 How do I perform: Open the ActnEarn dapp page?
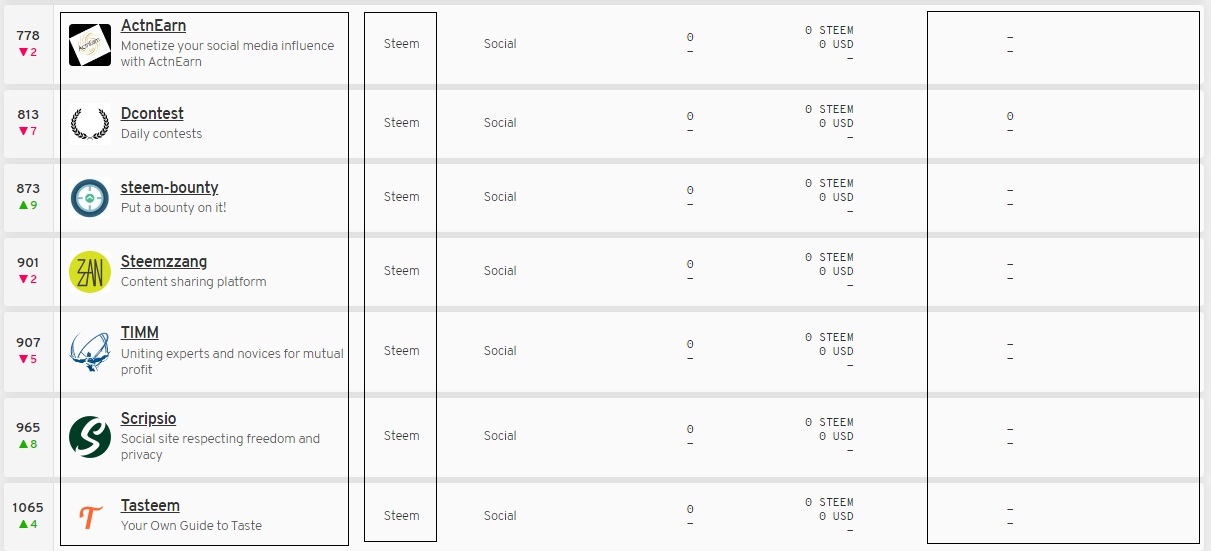[x=153, y=26]
